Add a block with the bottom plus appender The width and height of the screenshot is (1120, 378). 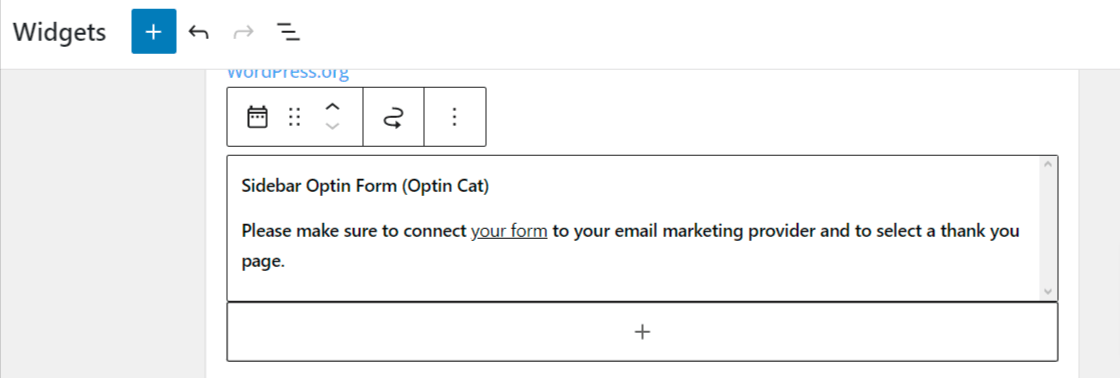pyautogui.click(x=642, y=332)
